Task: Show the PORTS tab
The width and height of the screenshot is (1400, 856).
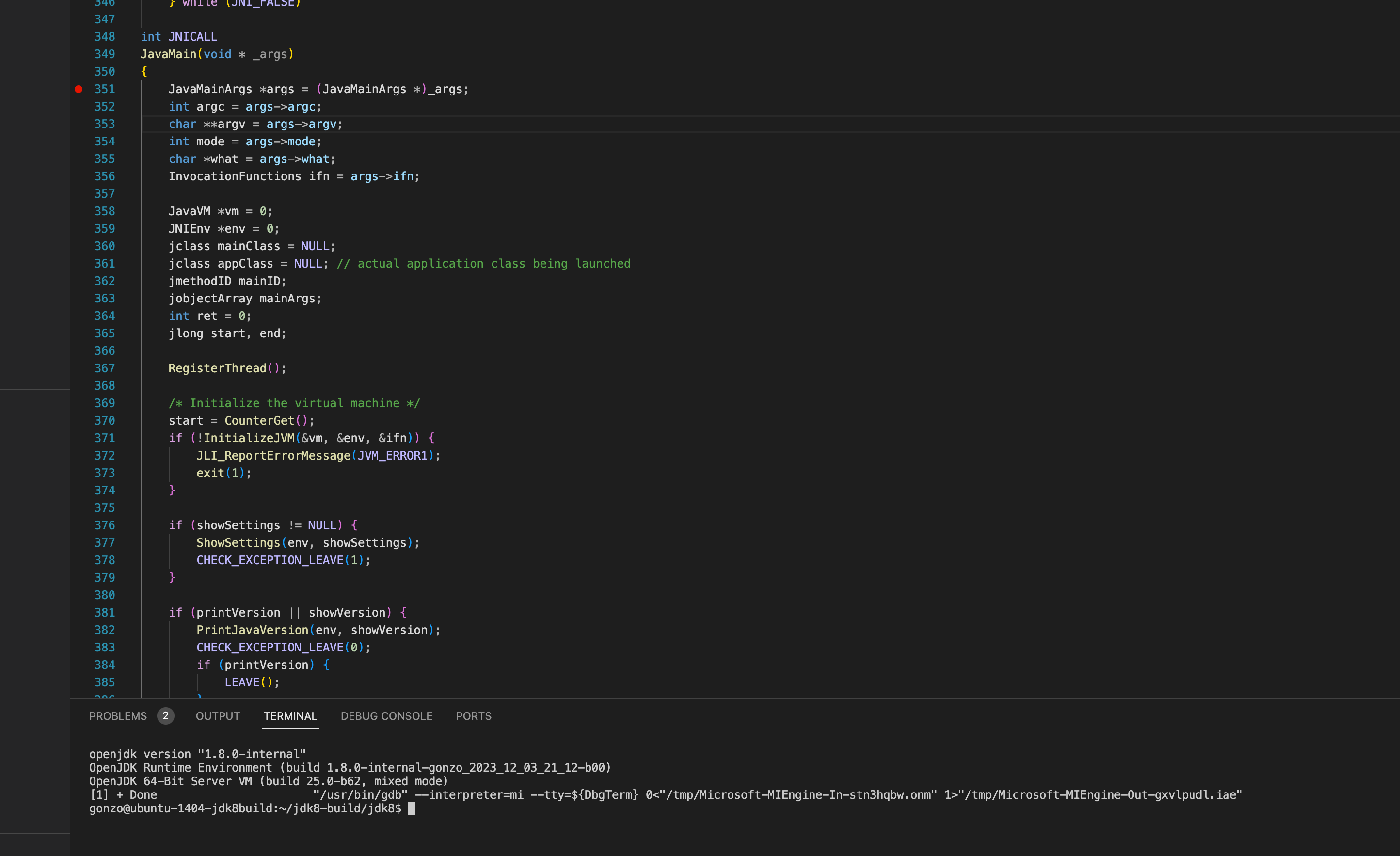Action: click(x=473, y=716)
